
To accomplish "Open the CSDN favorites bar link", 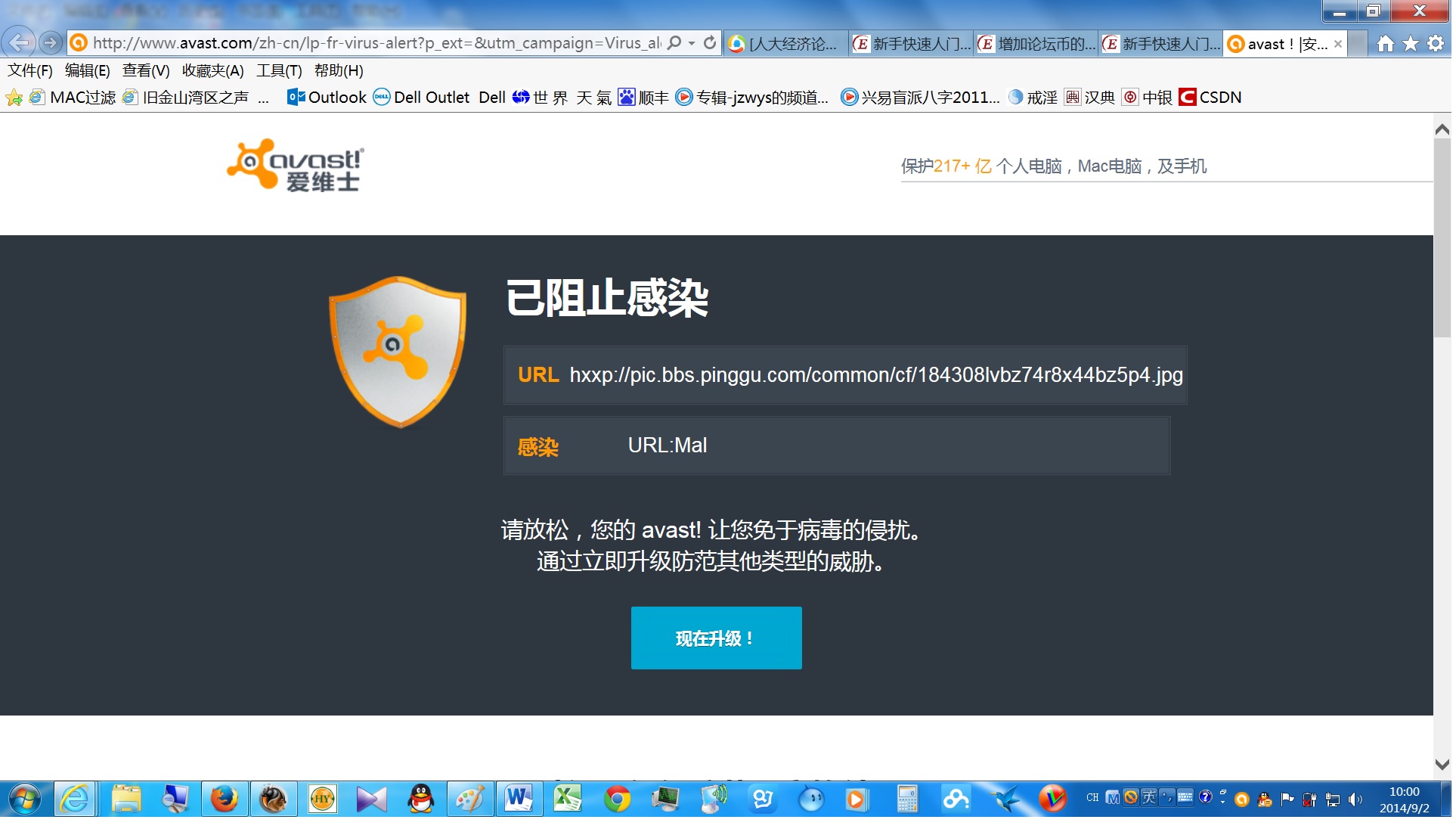I will tap(1210, 97).
